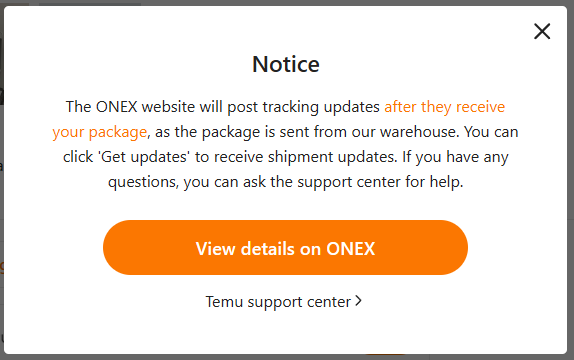The height and width of the screenshot is (360, 574).
Task: Click the dimmed backdrop left of the dialog
Action: click(1, 183)
